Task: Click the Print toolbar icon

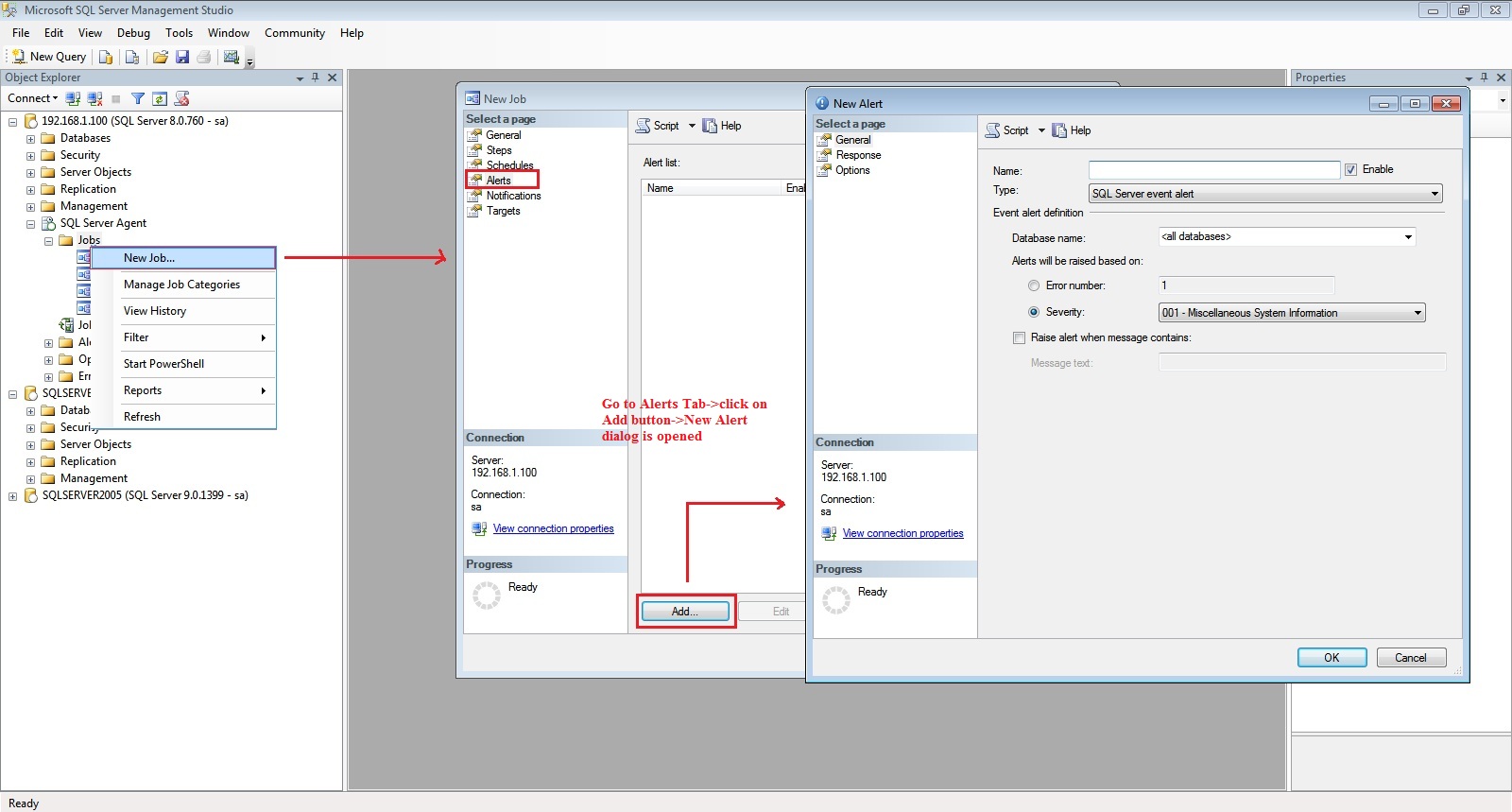Action: point(204,57)
